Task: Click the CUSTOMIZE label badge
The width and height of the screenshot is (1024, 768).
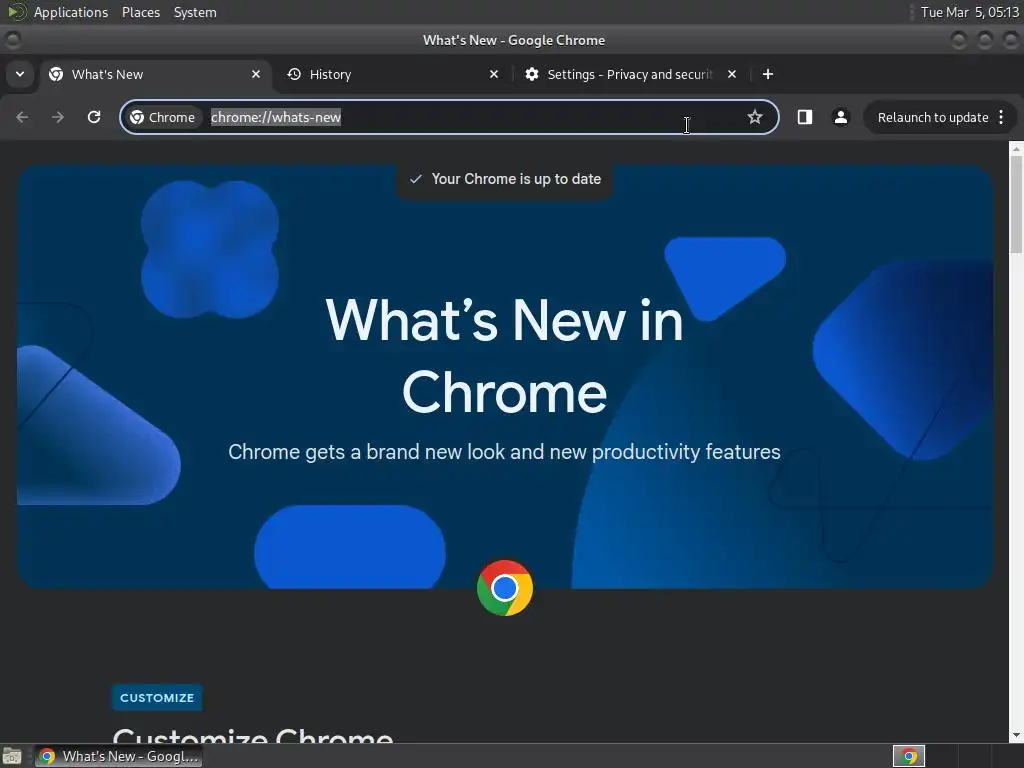Action: [157, 697]
